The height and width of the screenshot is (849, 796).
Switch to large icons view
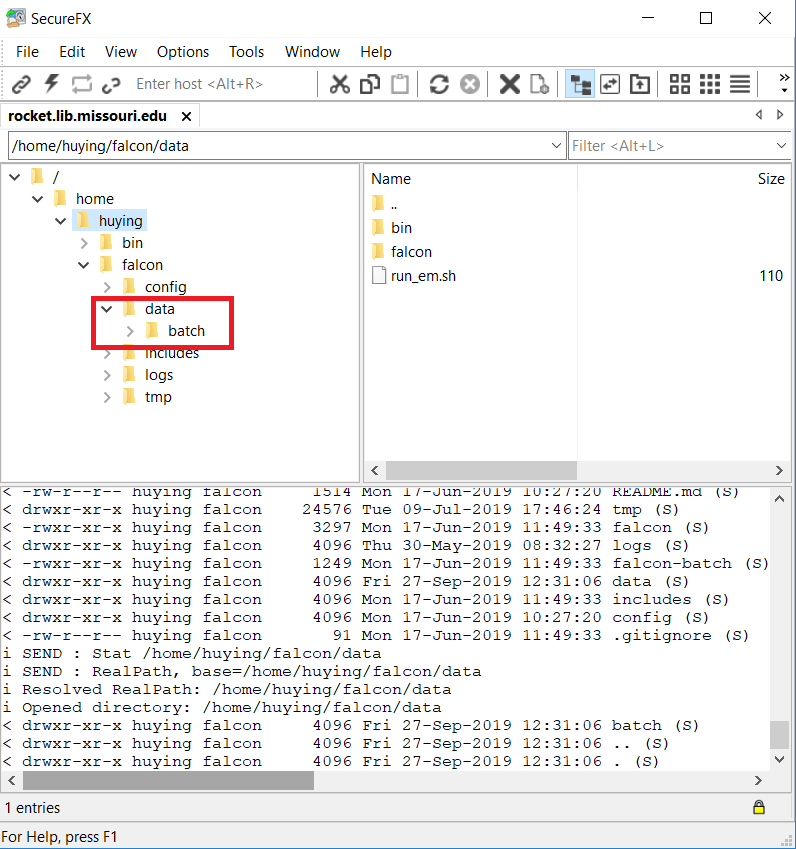[680, 84]
